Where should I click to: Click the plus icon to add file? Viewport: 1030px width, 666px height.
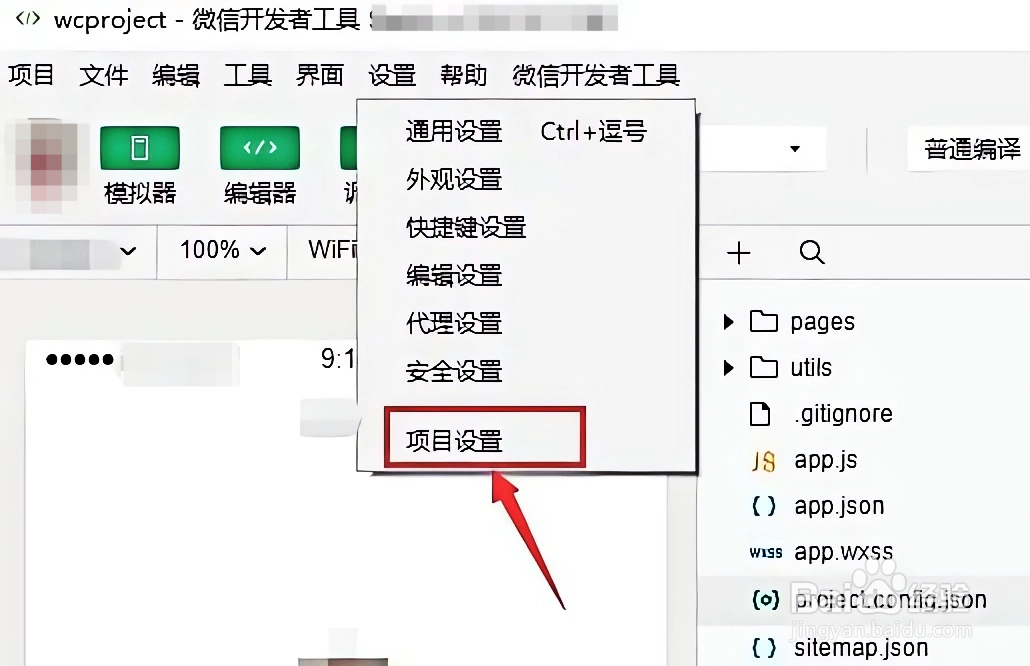click(x=739, y=252)
